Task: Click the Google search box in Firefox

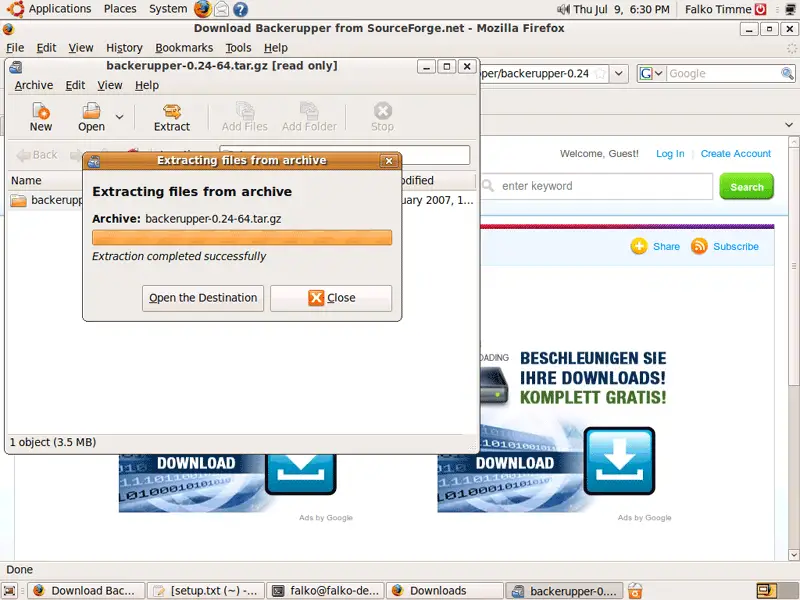Action: [x=722, y=73]
